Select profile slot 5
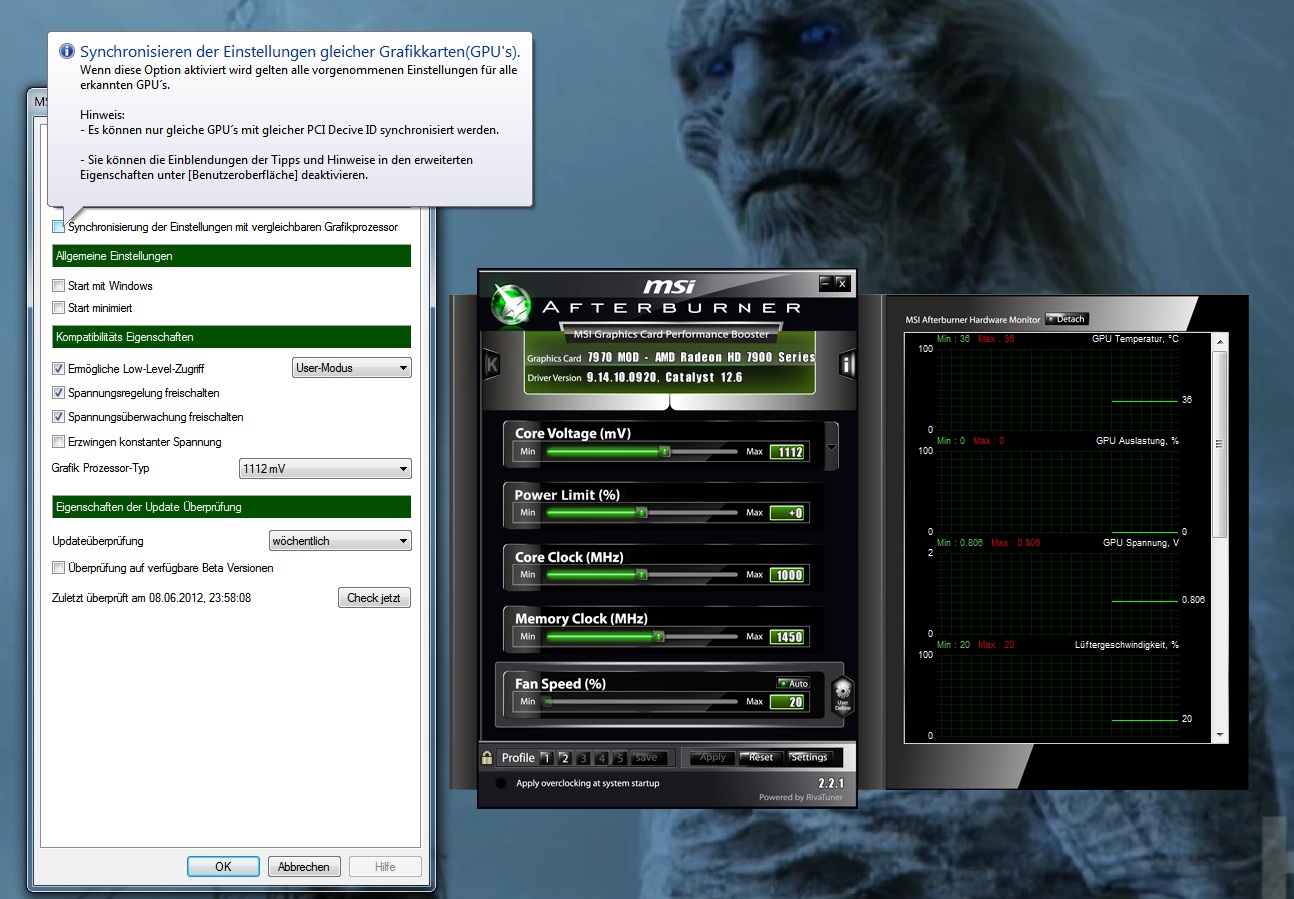The width and height of the screenshot is (1294, 899). [619, 758]
